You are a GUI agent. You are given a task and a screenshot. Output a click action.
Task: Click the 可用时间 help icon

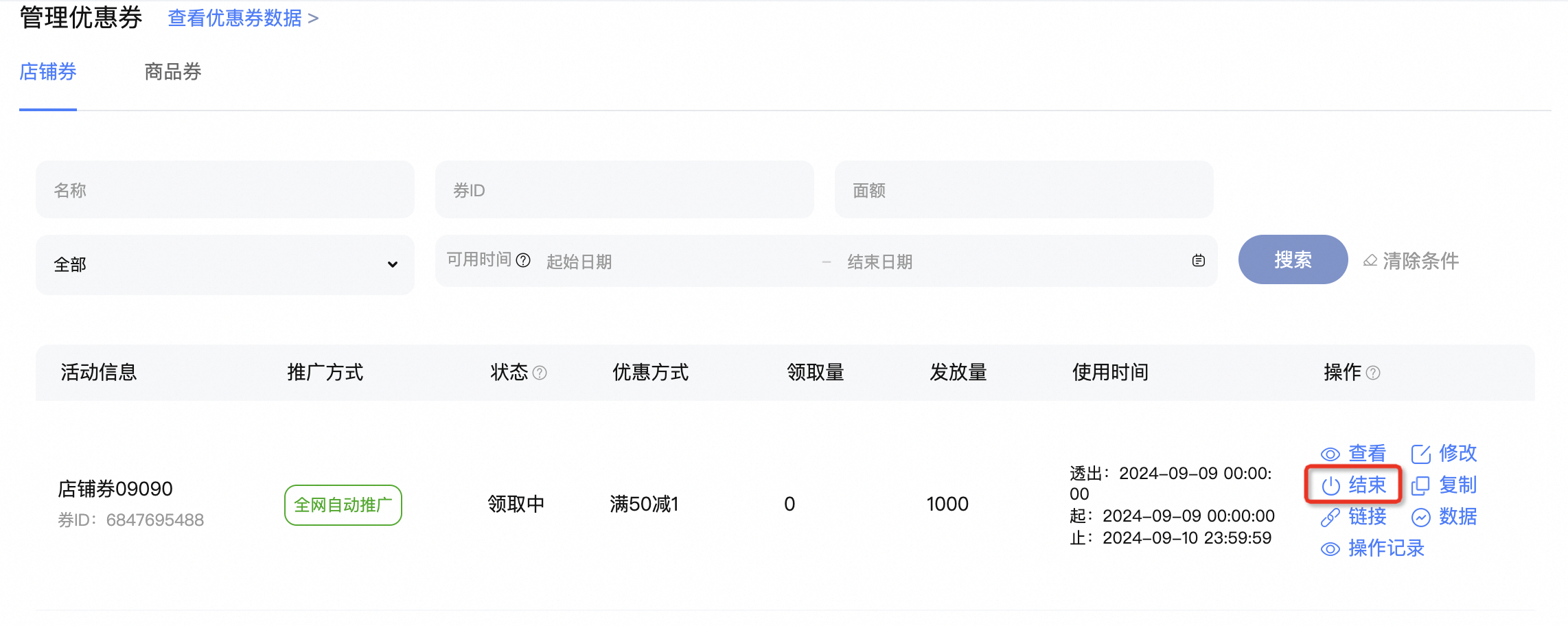pos(523,260)
